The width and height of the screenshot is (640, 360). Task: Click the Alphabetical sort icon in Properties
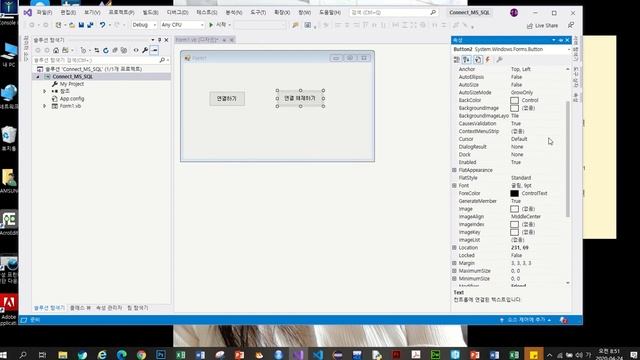pyautogui.click(x=467, y=60)
